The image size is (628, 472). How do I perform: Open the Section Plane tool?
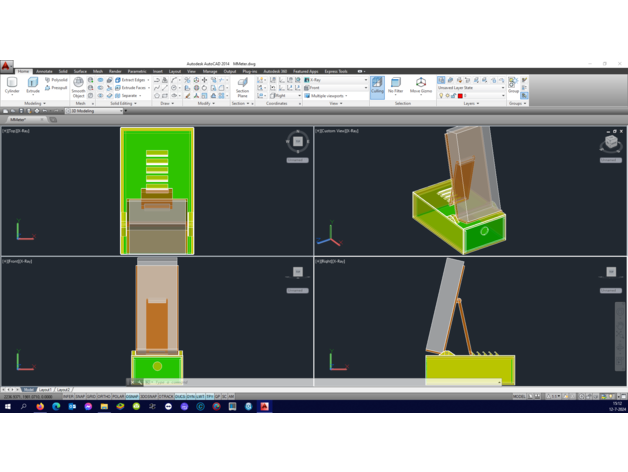pyautogui.click(x=242, y=87)
